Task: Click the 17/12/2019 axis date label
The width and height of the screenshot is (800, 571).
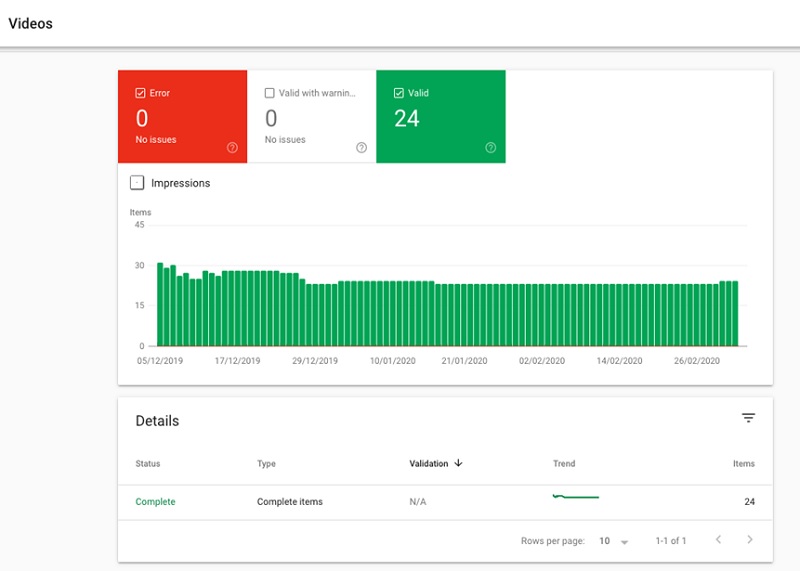Action: [237, 361]
